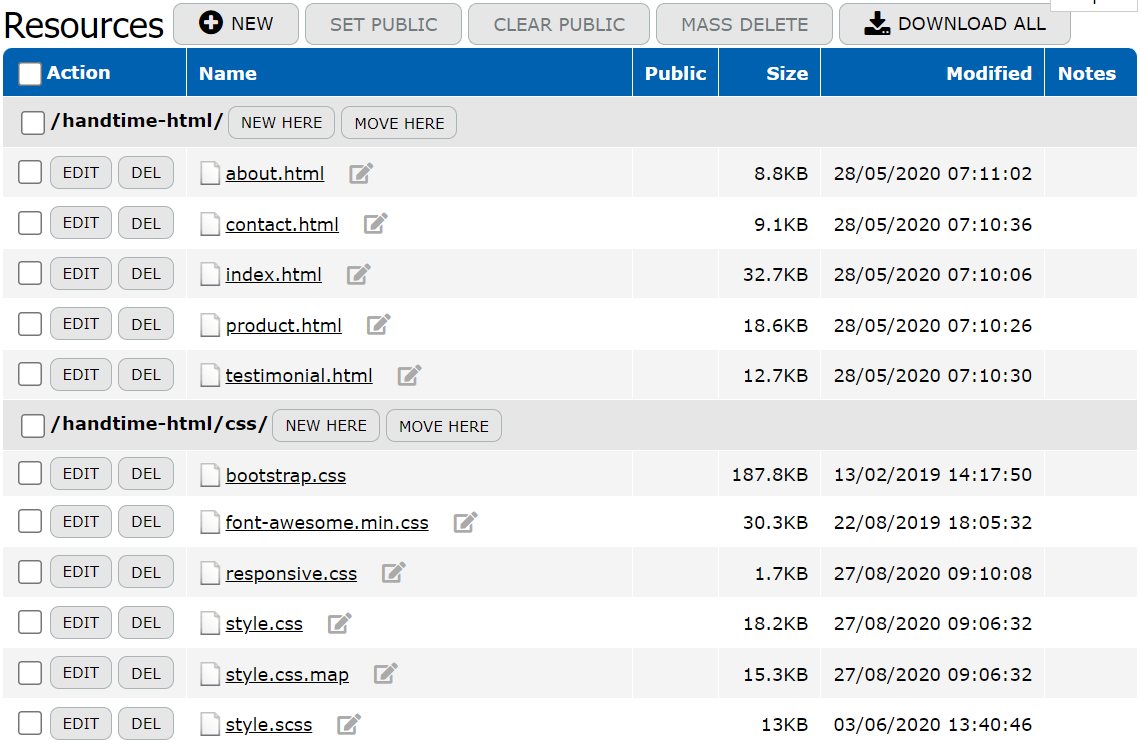This screenshot has height=745, width=1140.
Task: Select the /handtime-html/css/ folder checkbox
Action: click(x=33, y=426)
